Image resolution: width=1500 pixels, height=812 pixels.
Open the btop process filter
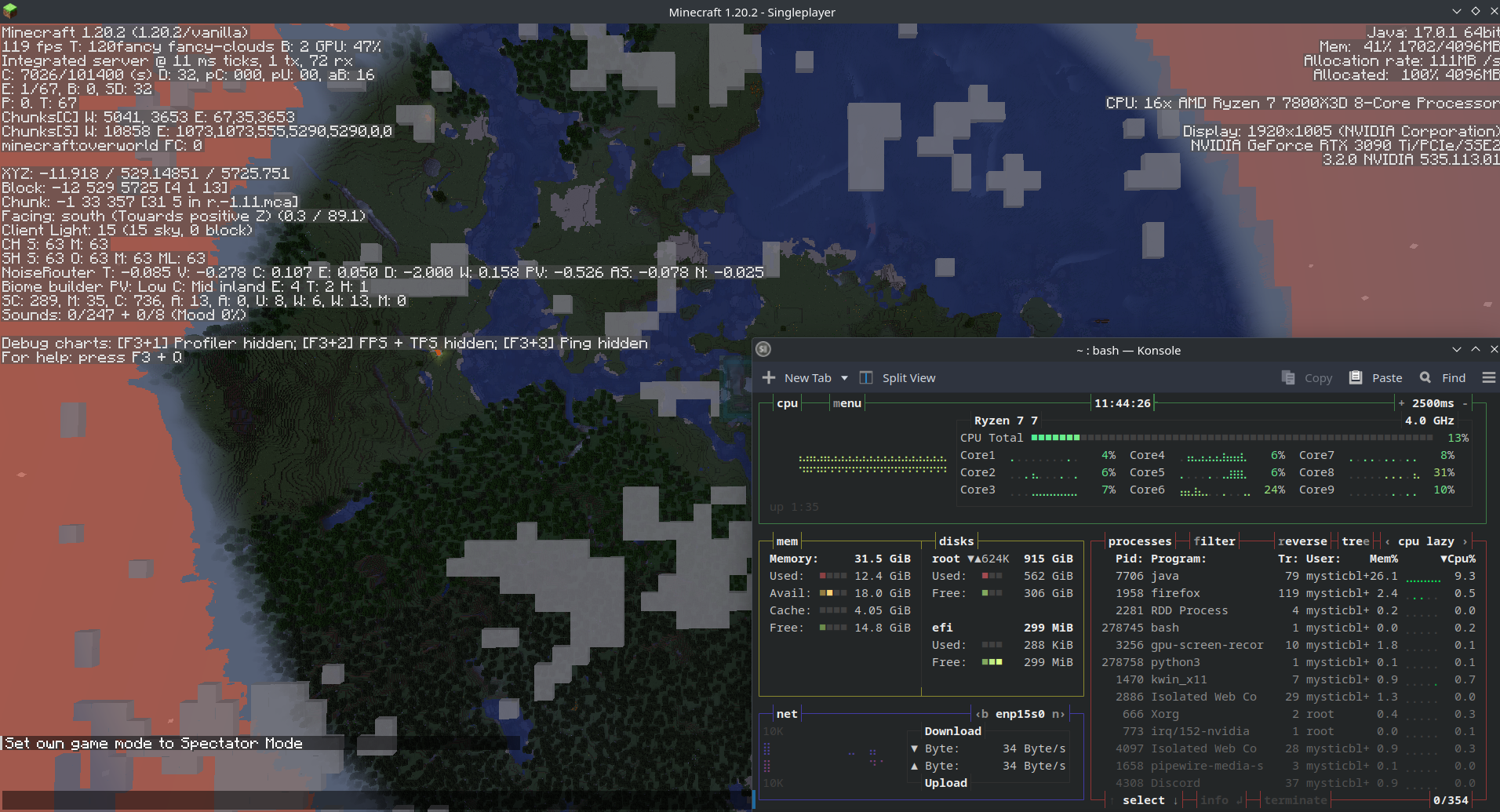tap(1214, 541)
